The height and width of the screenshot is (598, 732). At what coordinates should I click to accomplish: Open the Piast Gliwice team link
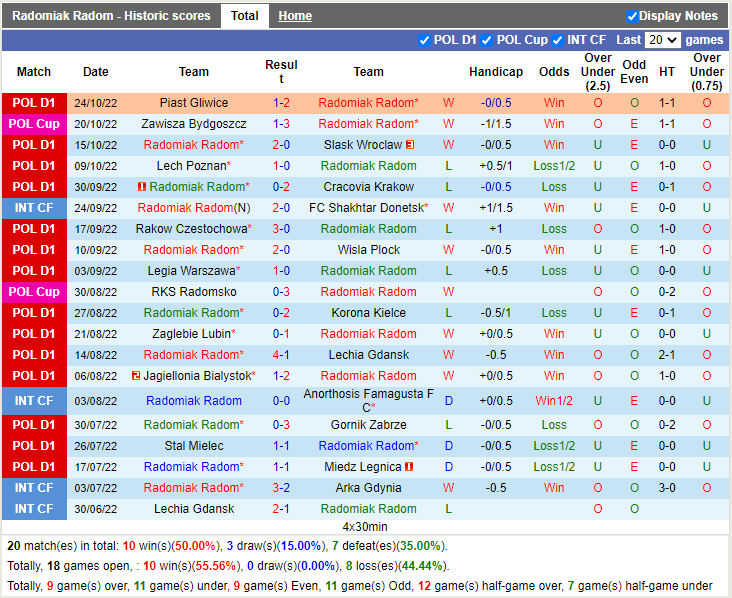[x=194, y=103]
